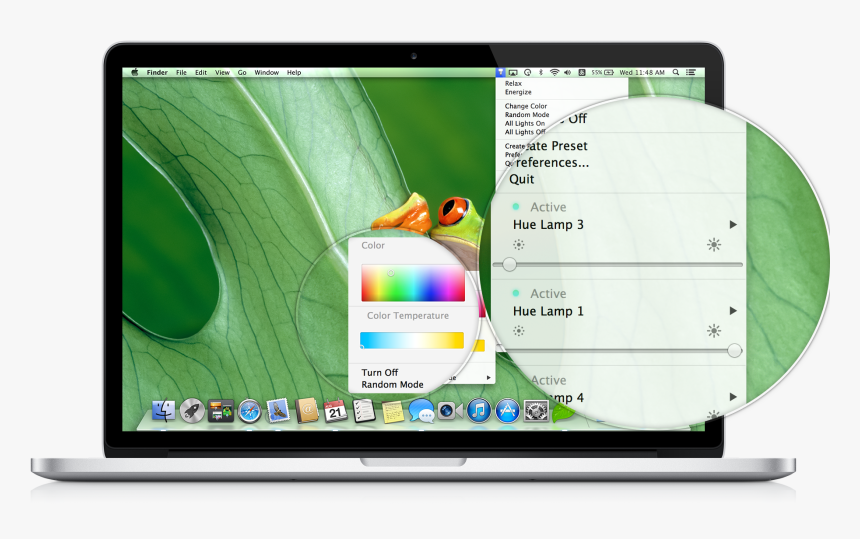Launch iTunes music note icon in Dock
Image resolution: width=860 pixels, height=539 pixels.
tap(479, 411)
